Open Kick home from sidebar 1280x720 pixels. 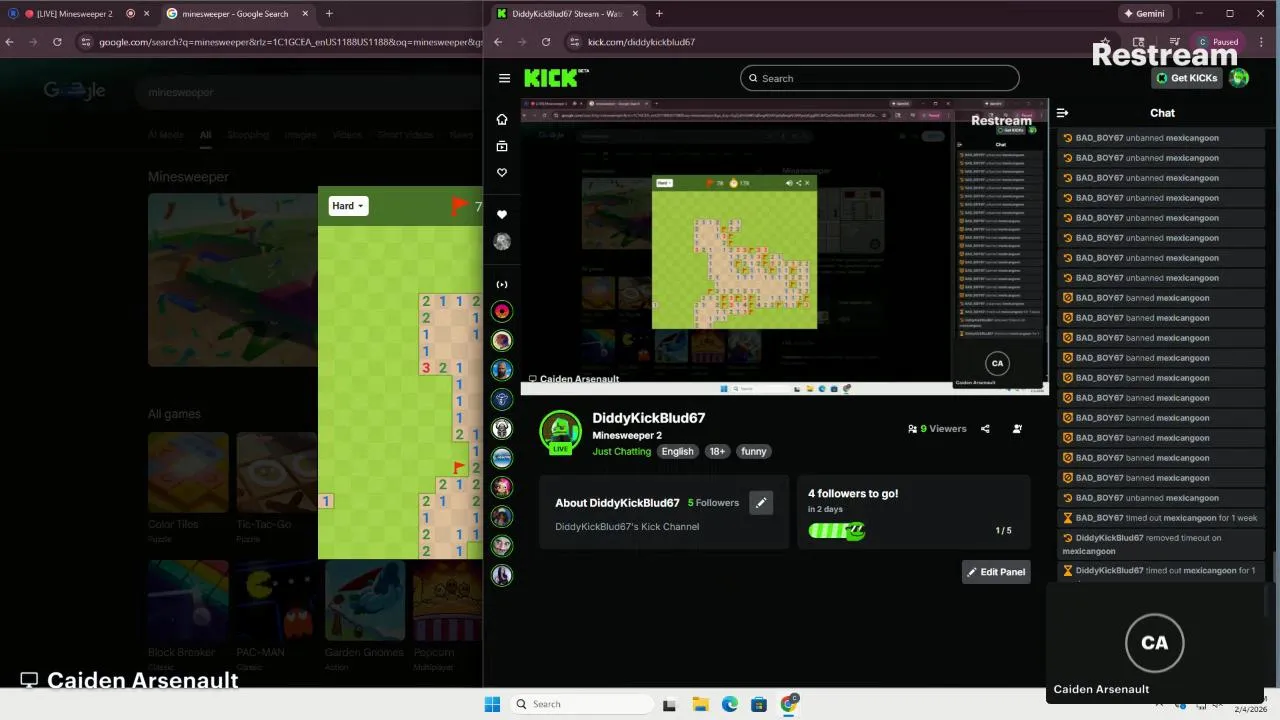[502, 119]
